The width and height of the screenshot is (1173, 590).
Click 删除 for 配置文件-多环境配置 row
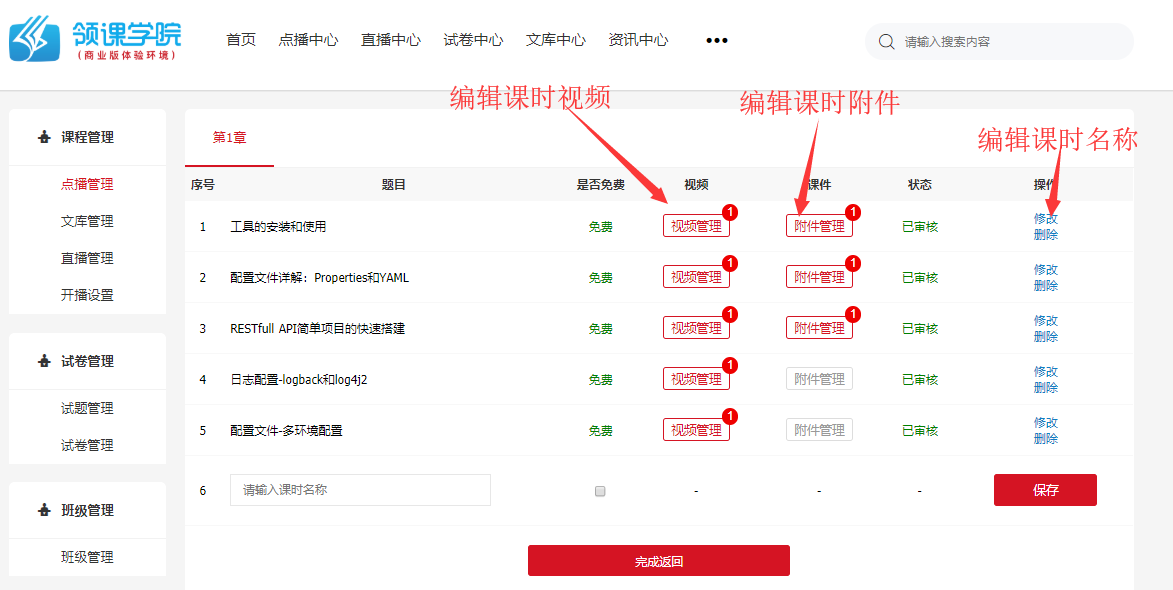(x=1046, y=438)
